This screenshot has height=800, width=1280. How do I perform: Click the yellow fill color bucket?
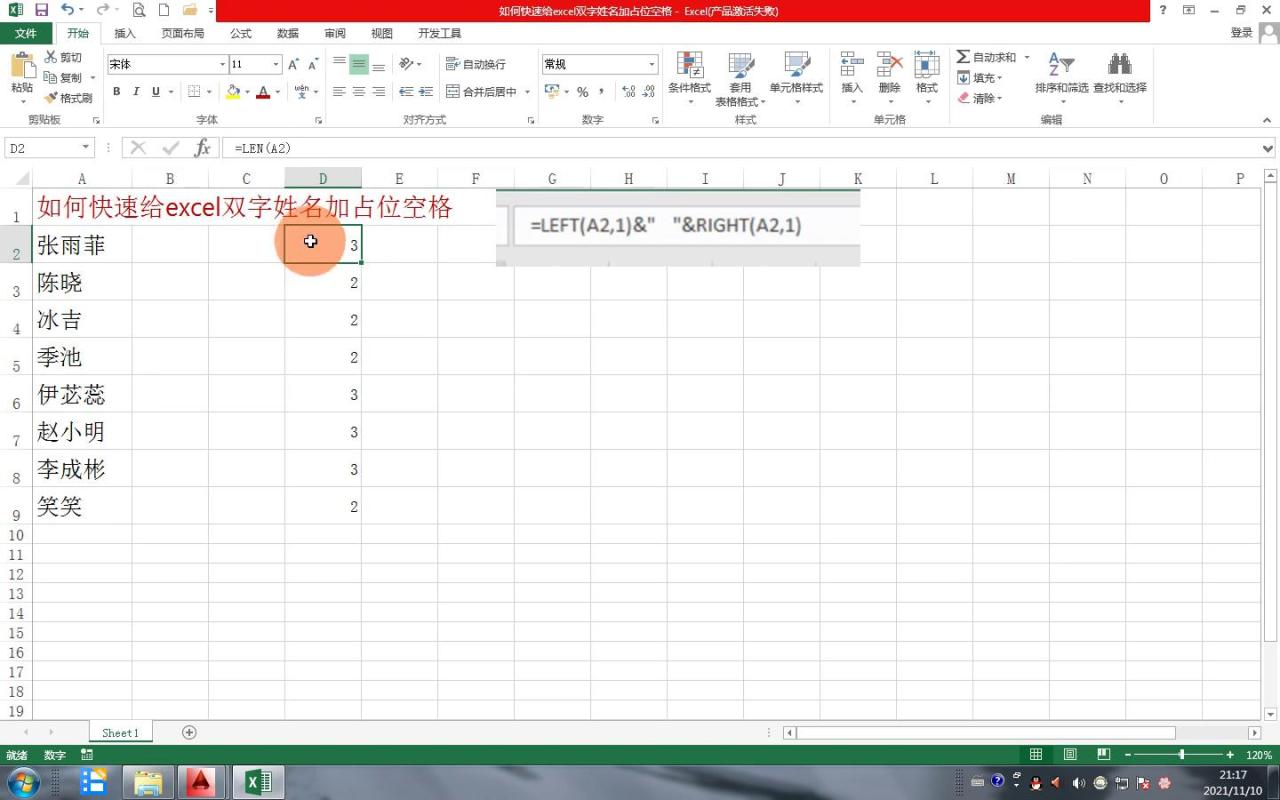(x=233, y=92)
